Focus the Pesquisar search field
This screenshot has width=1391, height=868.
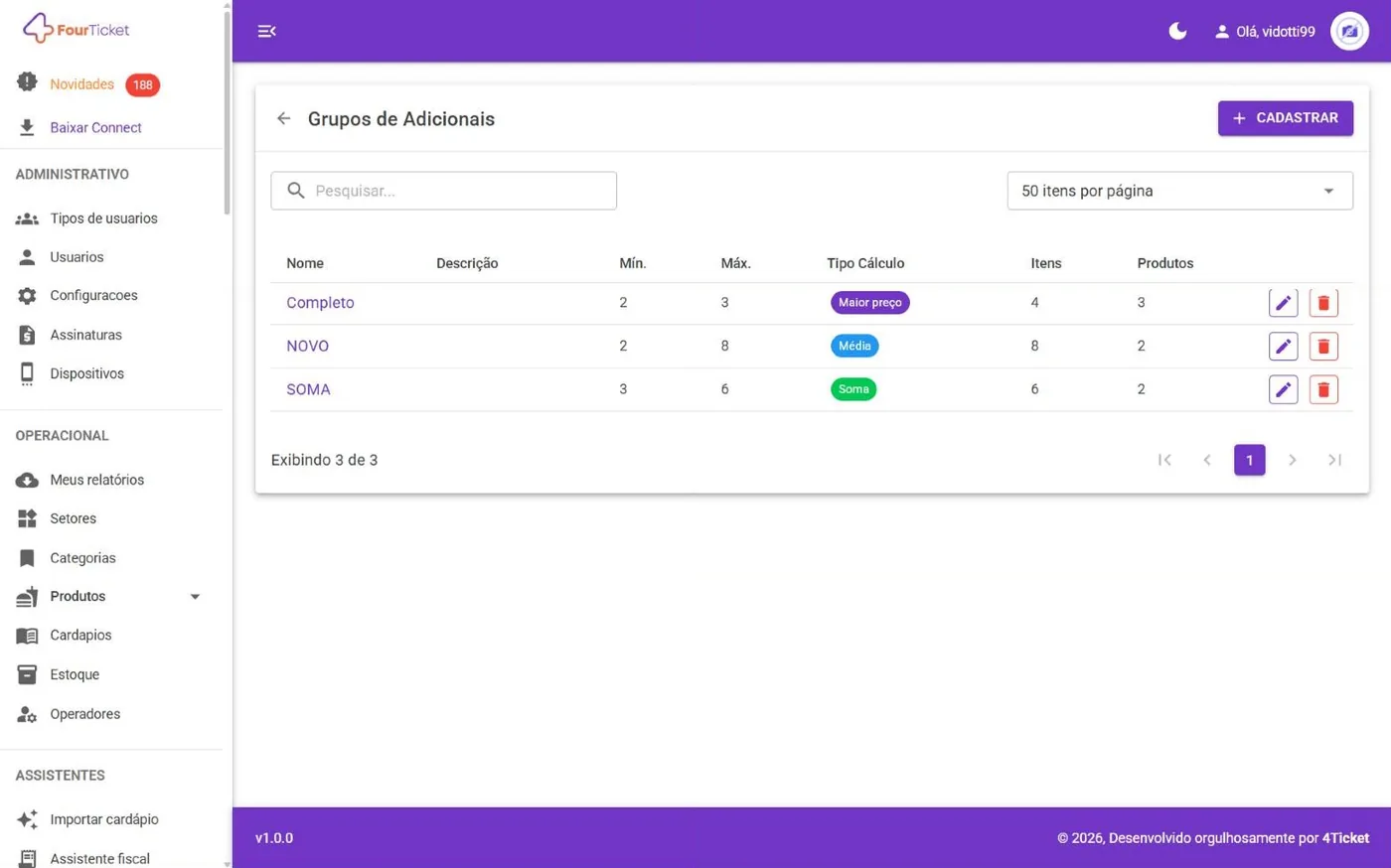click(x=443, y=191)
